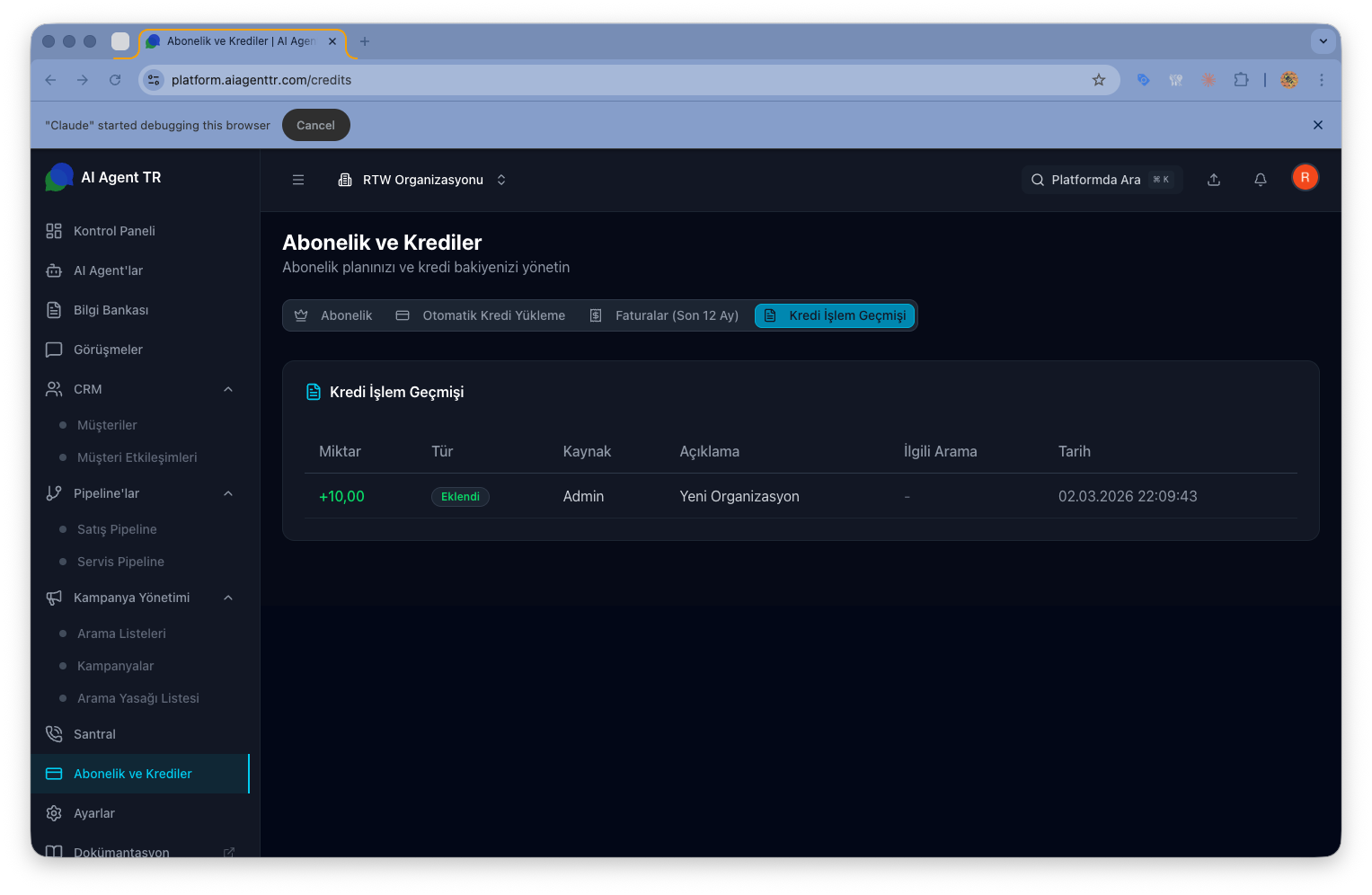Click the Kontrol Paneli grid icon
Viewport: 1372px width, 895px height.
click(54, 231)
